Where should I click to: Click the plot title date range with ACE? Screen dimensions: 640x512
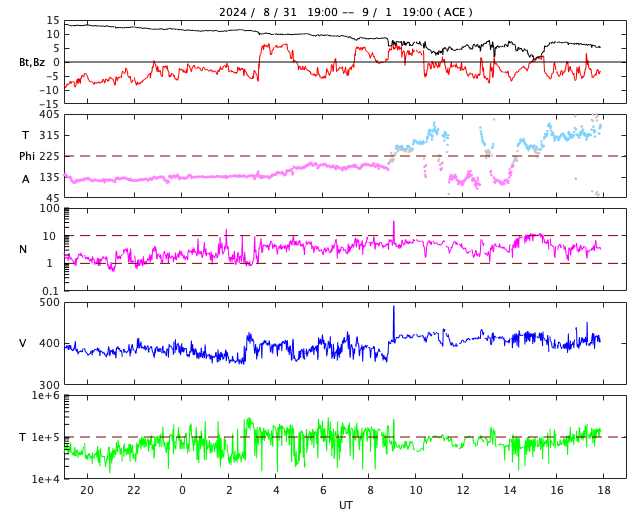pos(345,12)
